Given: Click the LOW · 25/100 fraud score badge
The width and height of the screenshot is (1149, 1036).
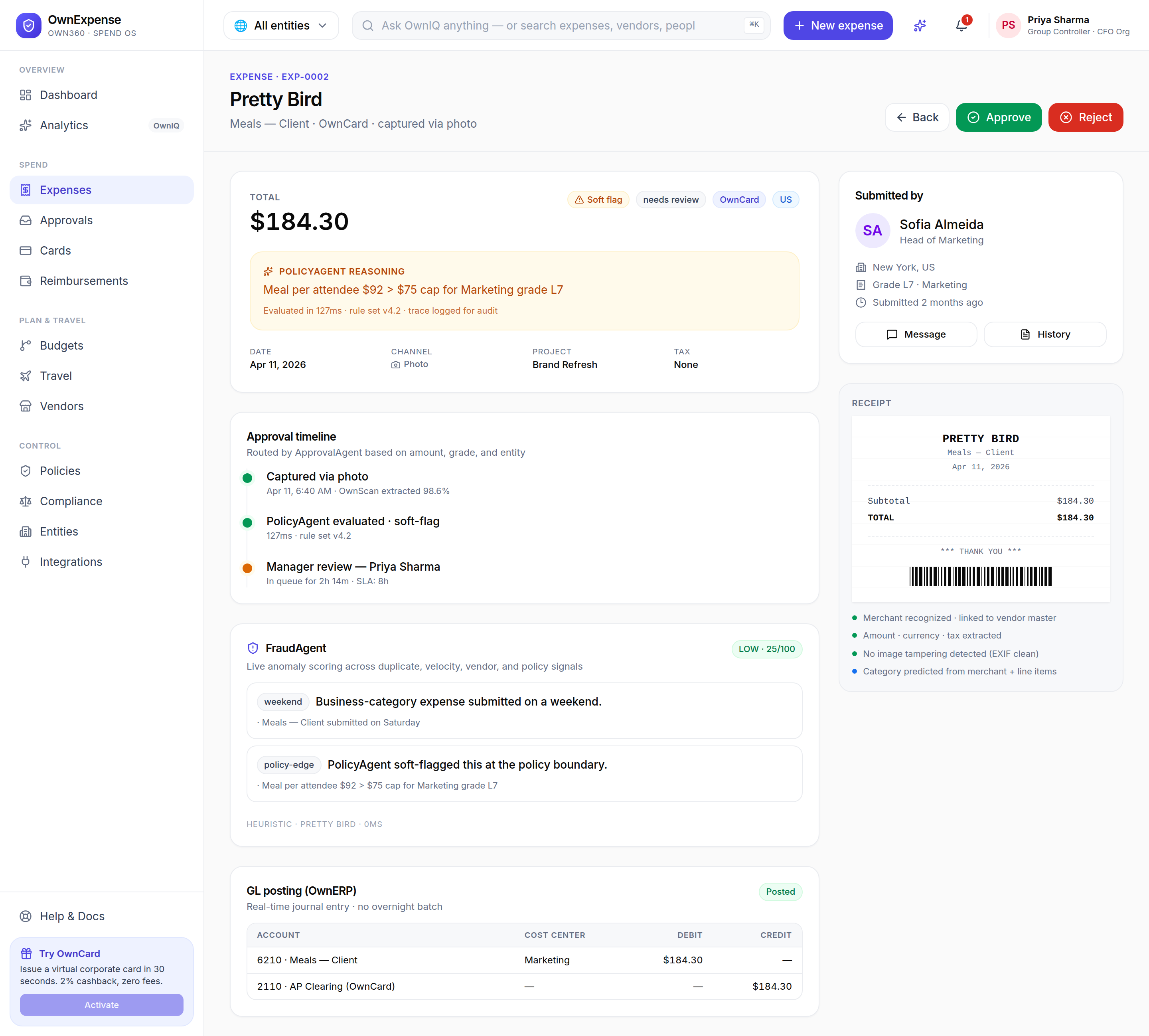Looking at the screenshot, I should click(766, 649).
